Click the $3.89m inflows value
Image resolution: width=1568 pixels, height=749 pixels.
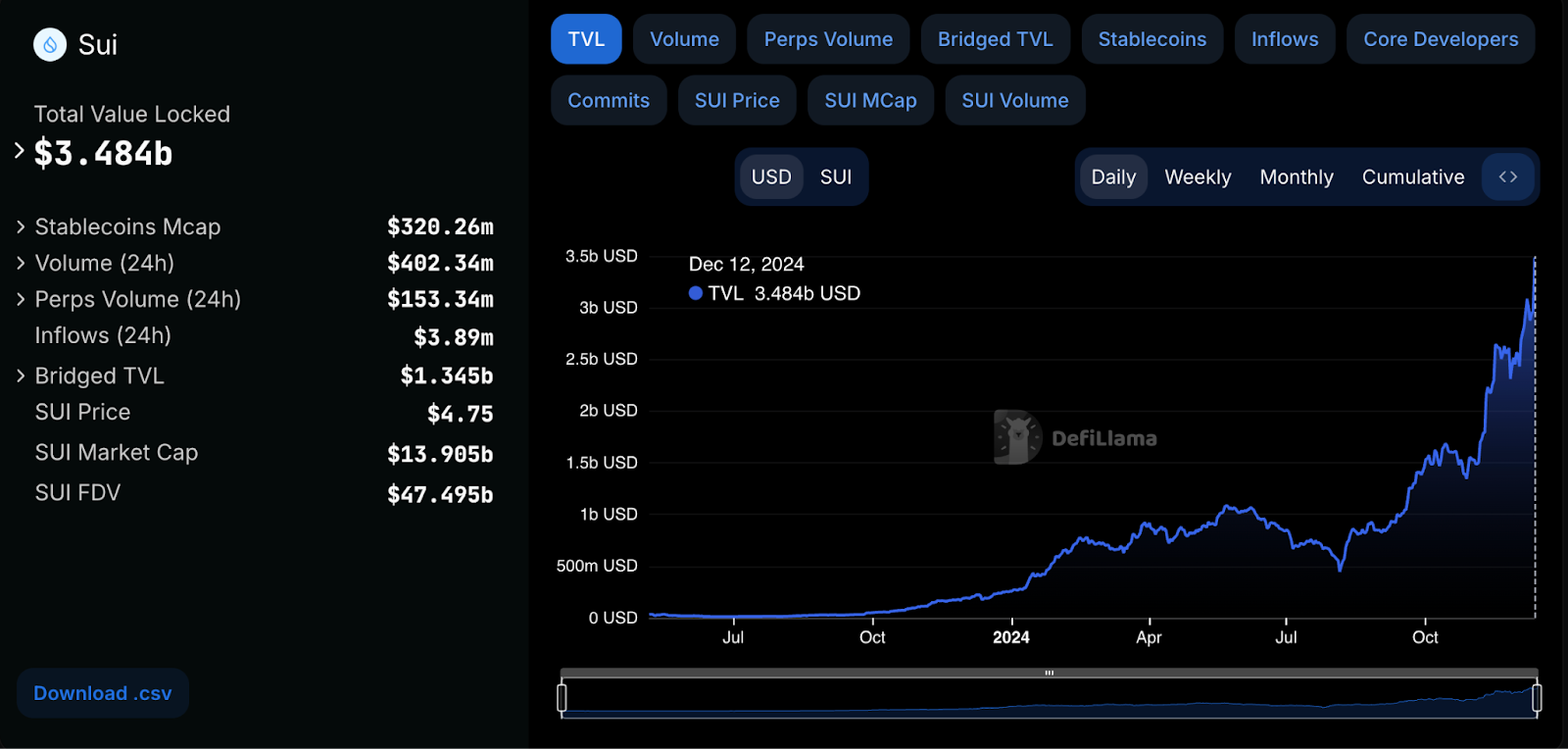click(454, 337)
